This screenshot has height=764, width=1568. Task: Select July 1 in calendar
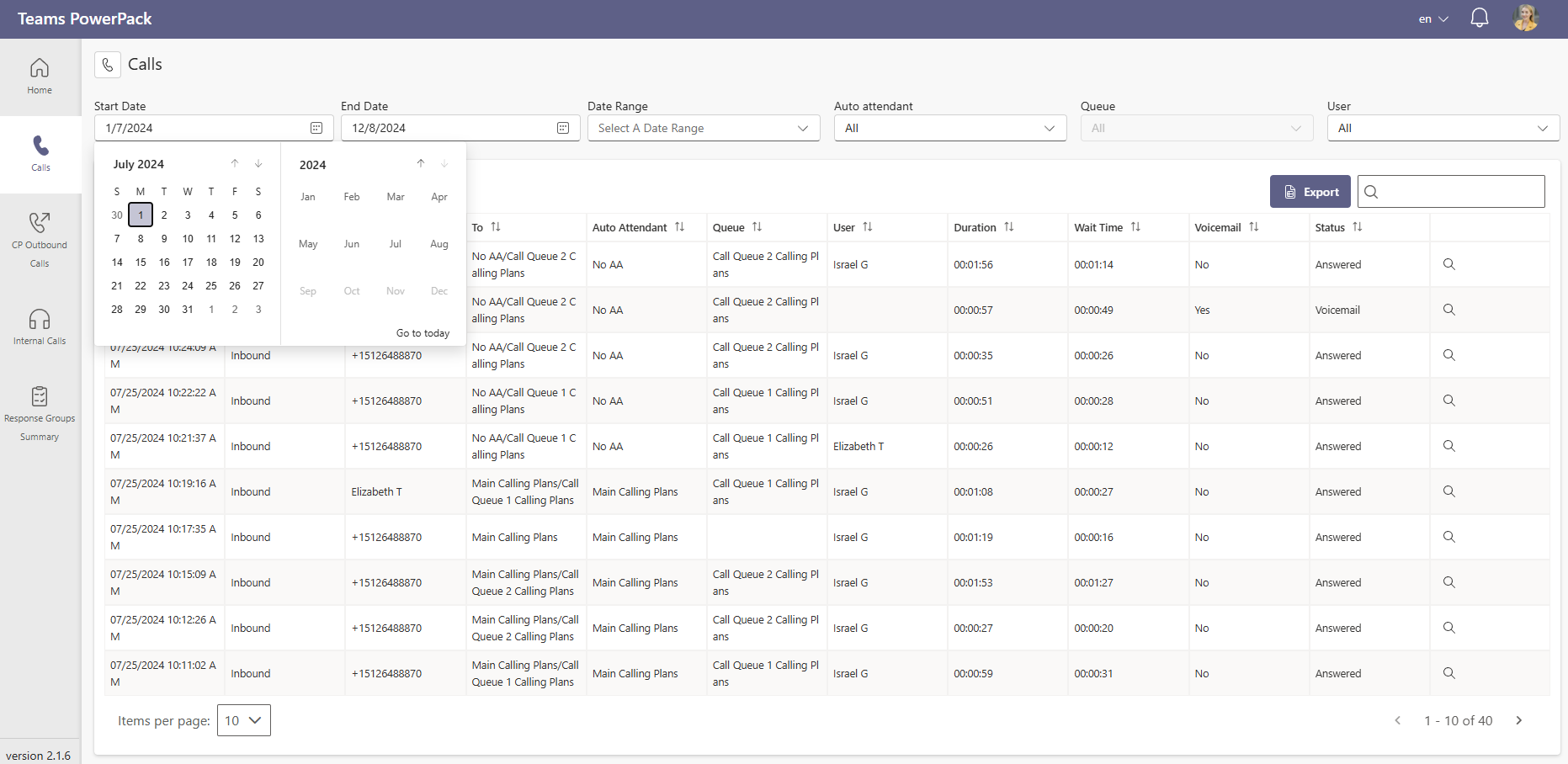pyautogui.click(x=141, y=215)
